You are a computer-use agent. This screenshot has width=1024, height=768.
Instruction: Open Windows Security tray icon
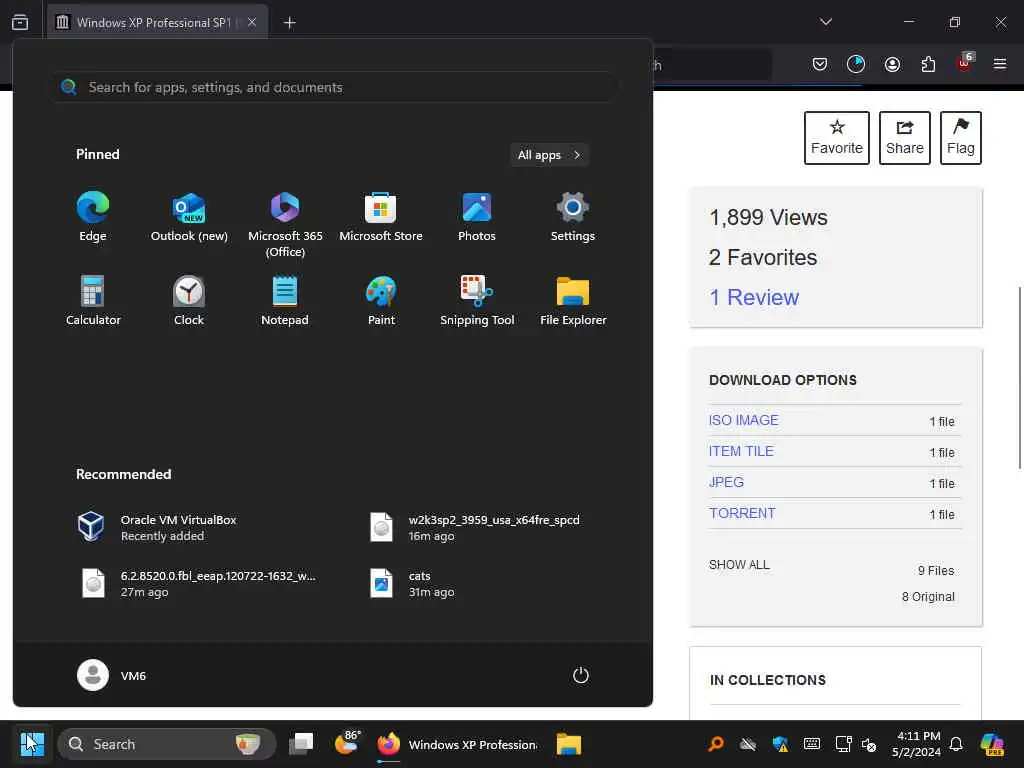point(780,744)
